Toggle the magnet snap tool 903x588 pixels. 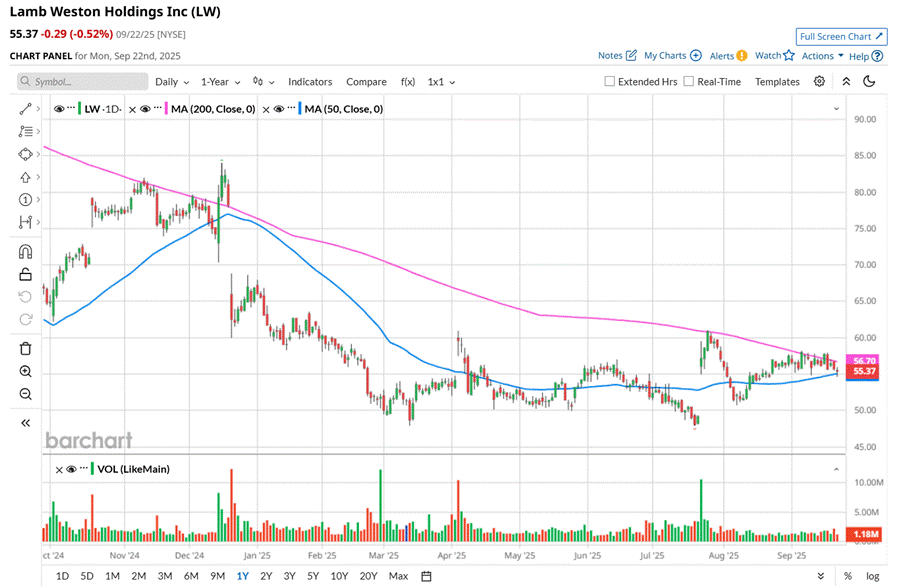25,252
